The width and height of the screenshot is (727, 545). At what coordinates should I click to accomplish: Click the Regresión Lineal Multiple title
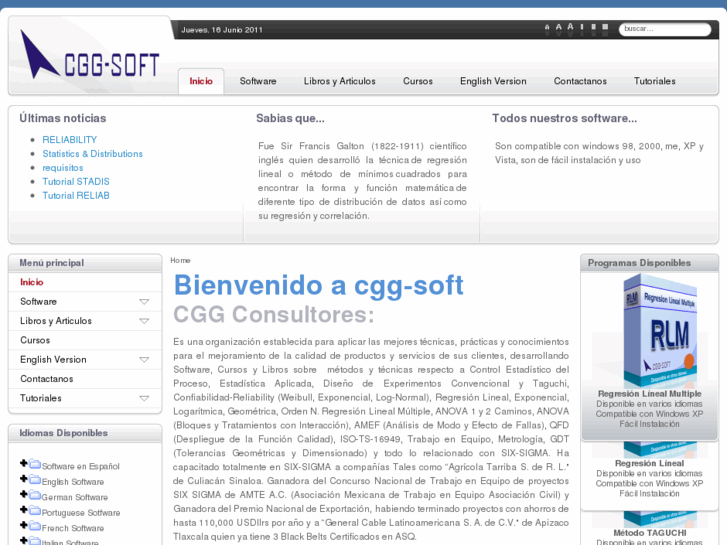coord(649,394)
